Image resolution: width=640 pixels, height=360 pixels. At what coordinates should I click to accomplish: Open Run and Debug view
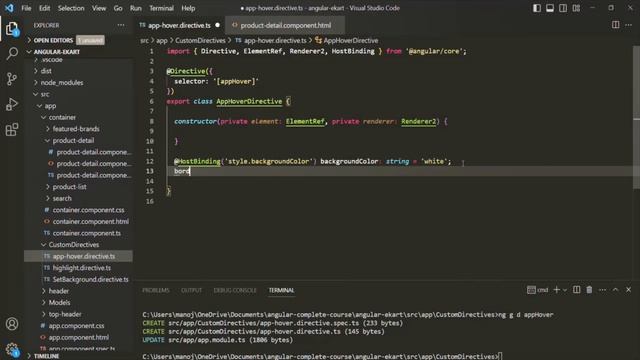tap(12, 104)
